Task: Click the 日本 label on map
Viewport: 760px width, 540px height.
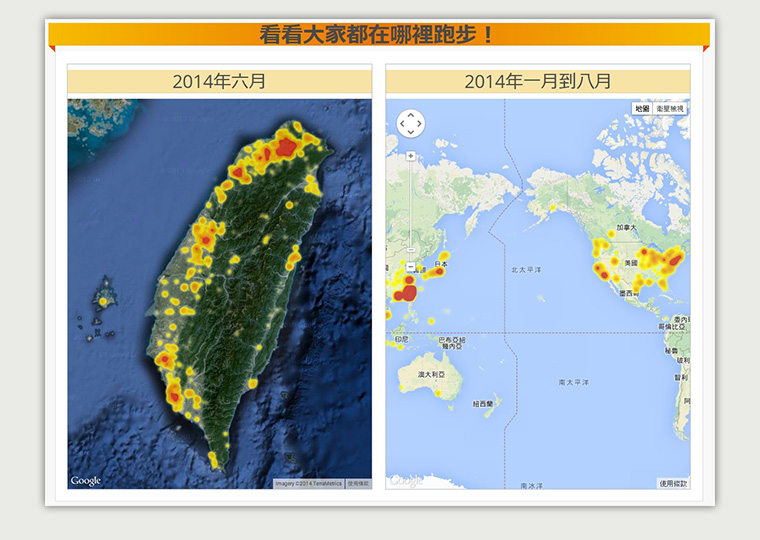Action: 441,264
